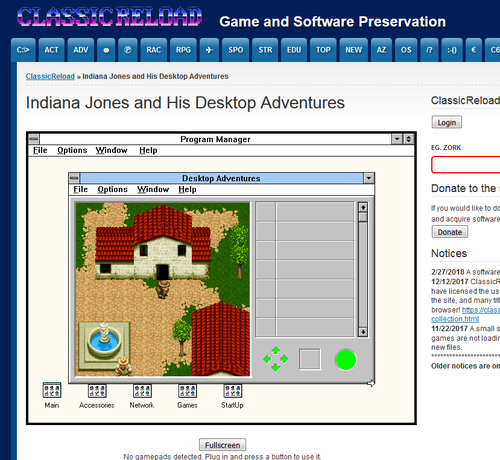This screenshot has height=460, width=500.
Task: Open the Desktop Adventures Window menu
Action: pos(153,189)
